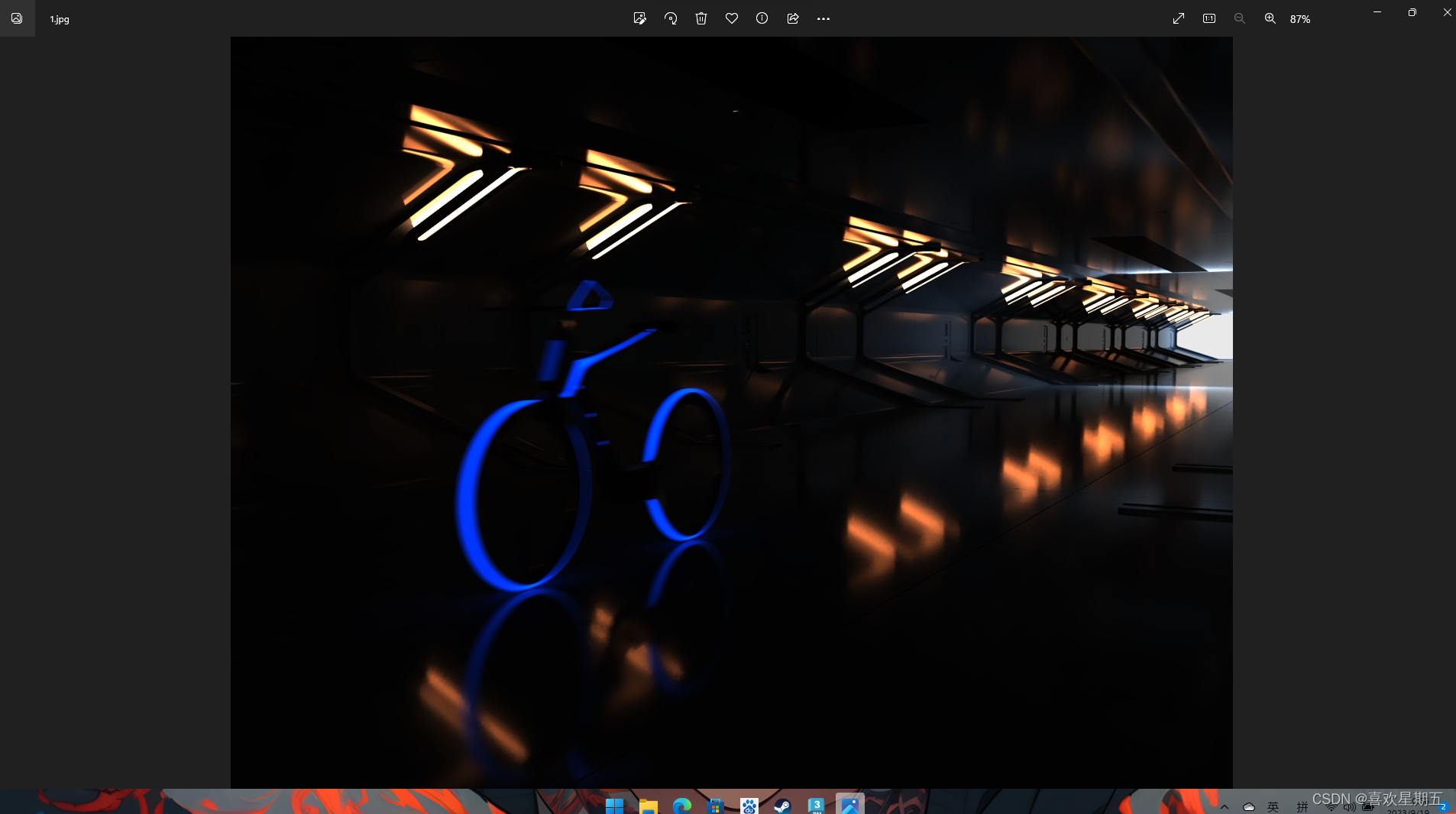
Task: Delete the photo with trash icon
Action: [x=701, y=18]
